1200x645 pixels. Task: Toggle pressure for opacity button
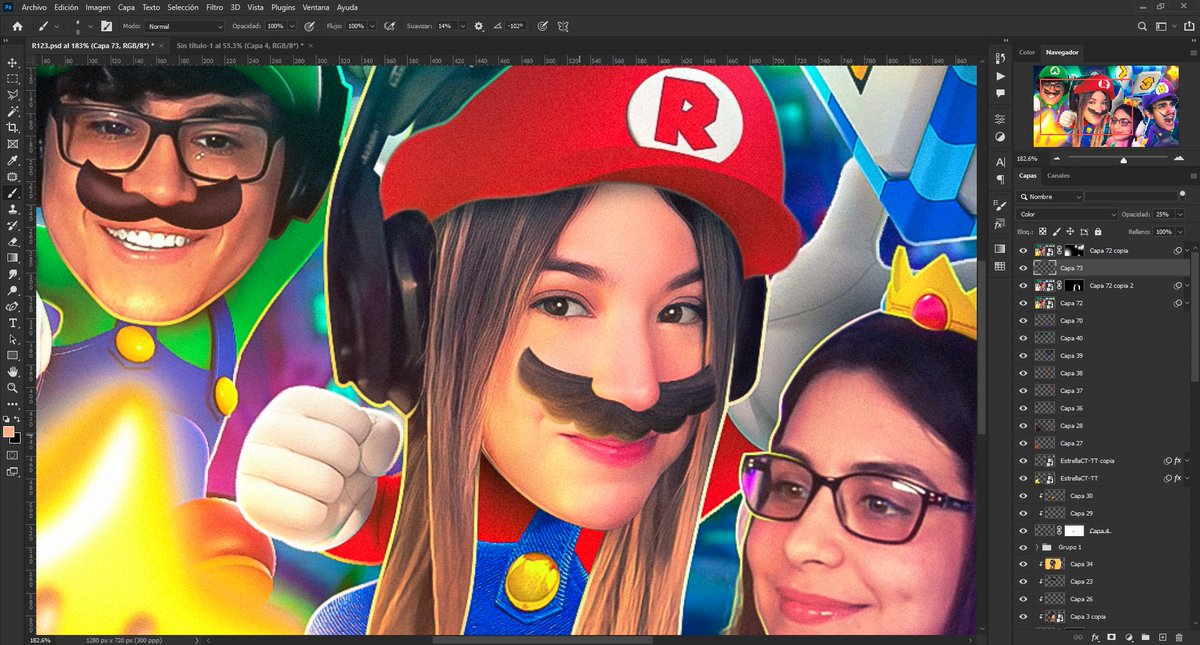(x=309, y=26)
